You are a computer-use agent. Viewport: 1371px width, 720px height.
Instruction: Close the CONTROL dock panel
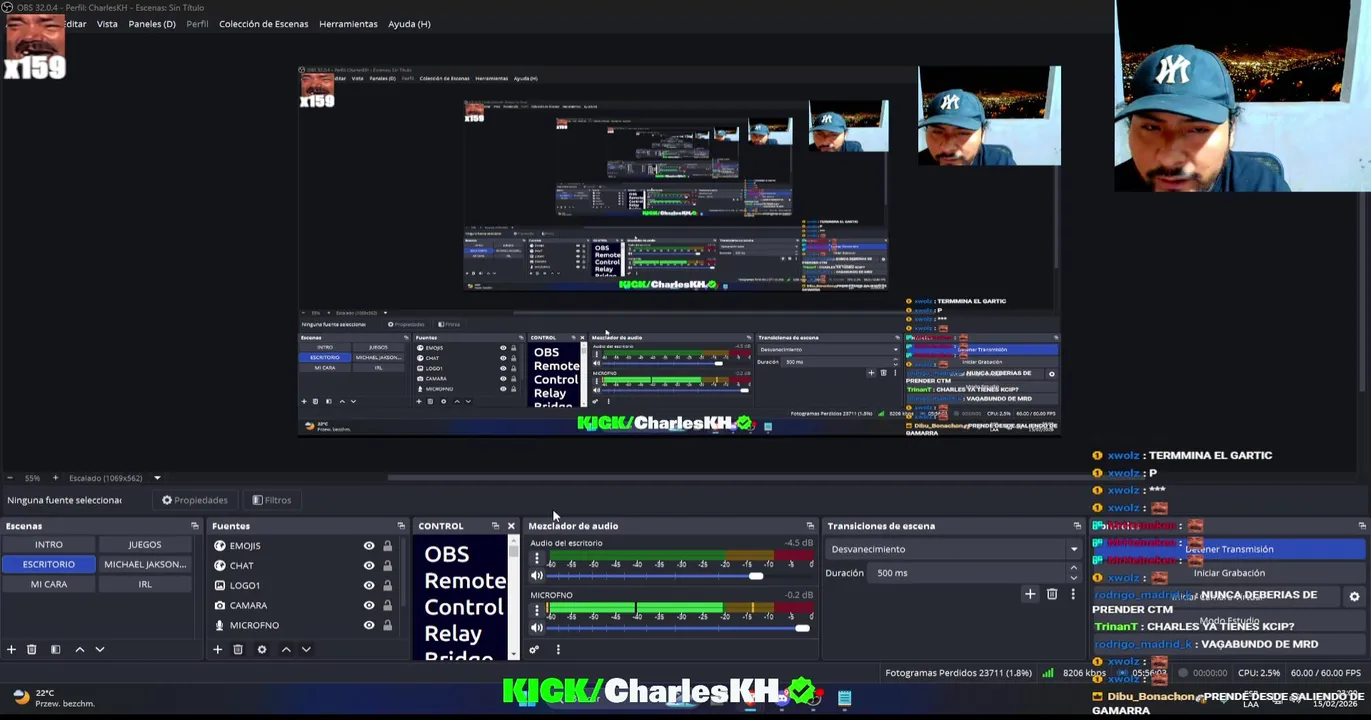tap(511, 526)
